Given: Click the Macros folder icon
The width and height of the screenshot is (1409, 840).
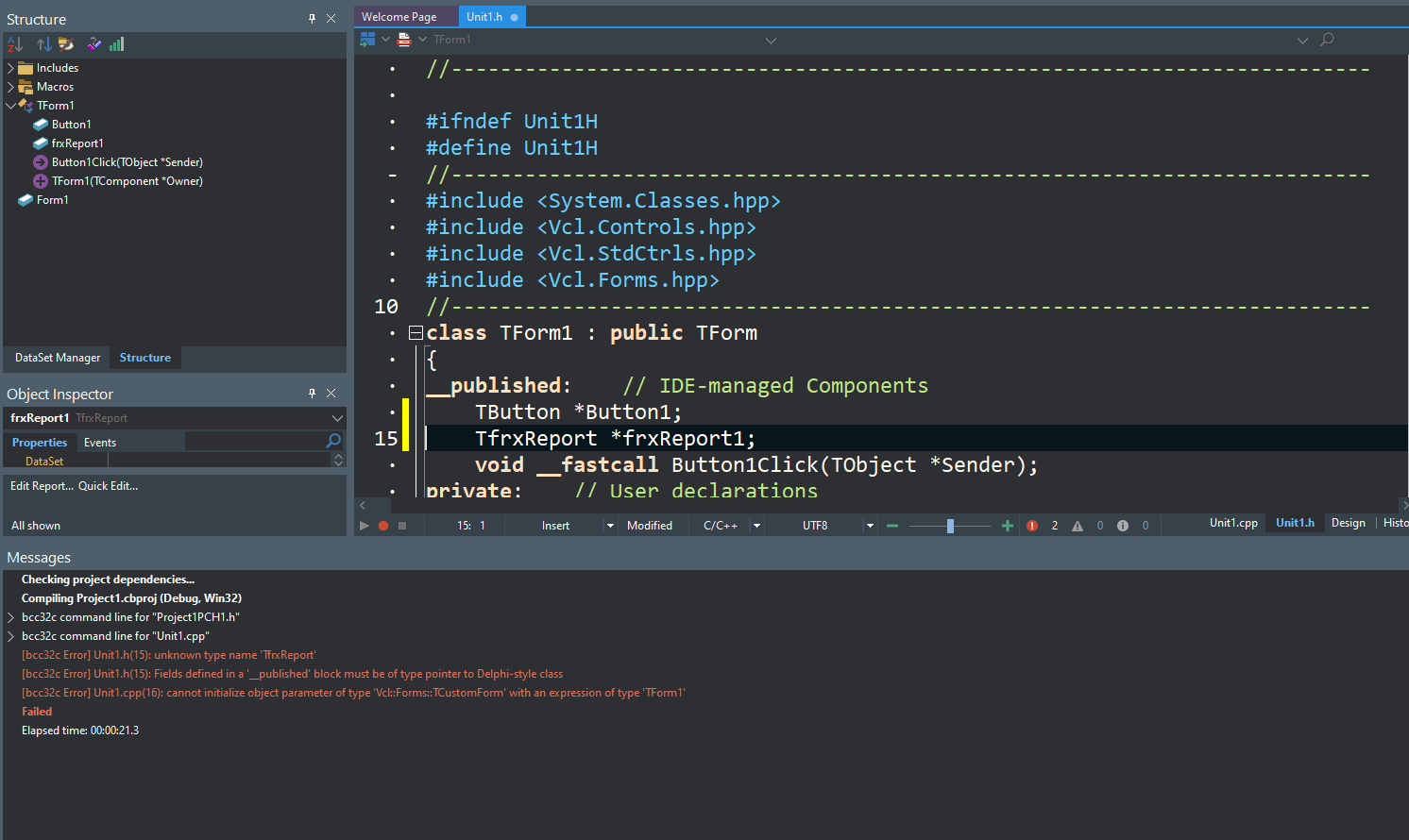Looking at the screenshot, I should point(26,87).
